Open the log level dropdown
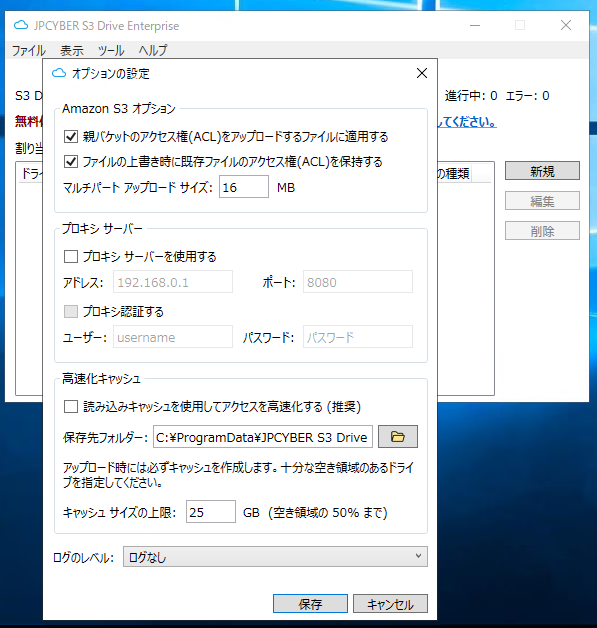Image resolution: width=597 pixels, height=628 pixels. click(x=275, y=557)
